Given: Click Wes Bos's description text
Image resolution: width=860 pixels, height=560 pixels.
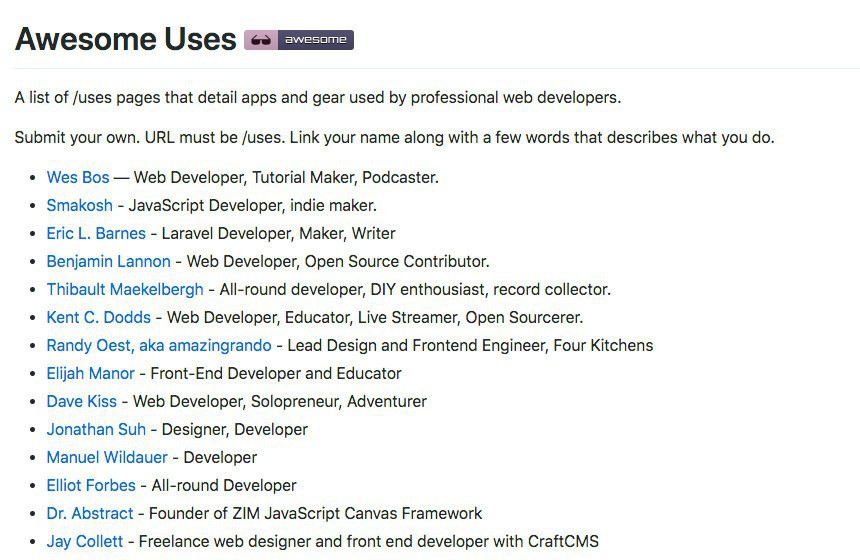Looking at the screenshot, I should coord(286,177).
